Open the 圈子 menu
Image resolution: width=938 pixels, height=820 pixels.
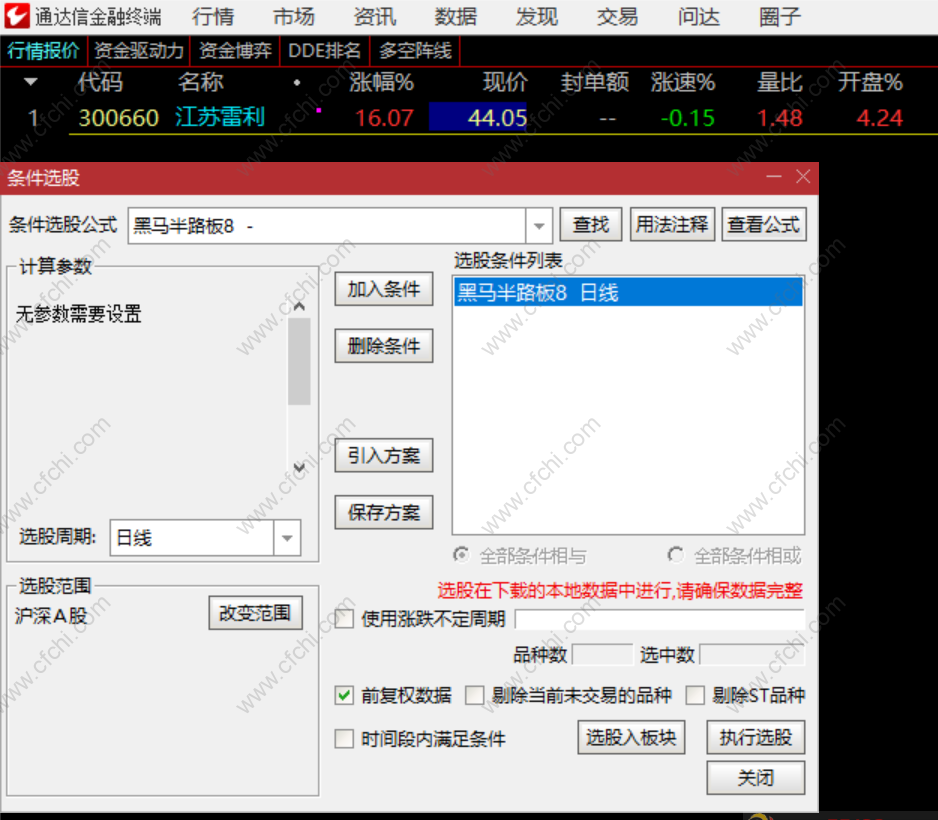click(x=779, y=17)
